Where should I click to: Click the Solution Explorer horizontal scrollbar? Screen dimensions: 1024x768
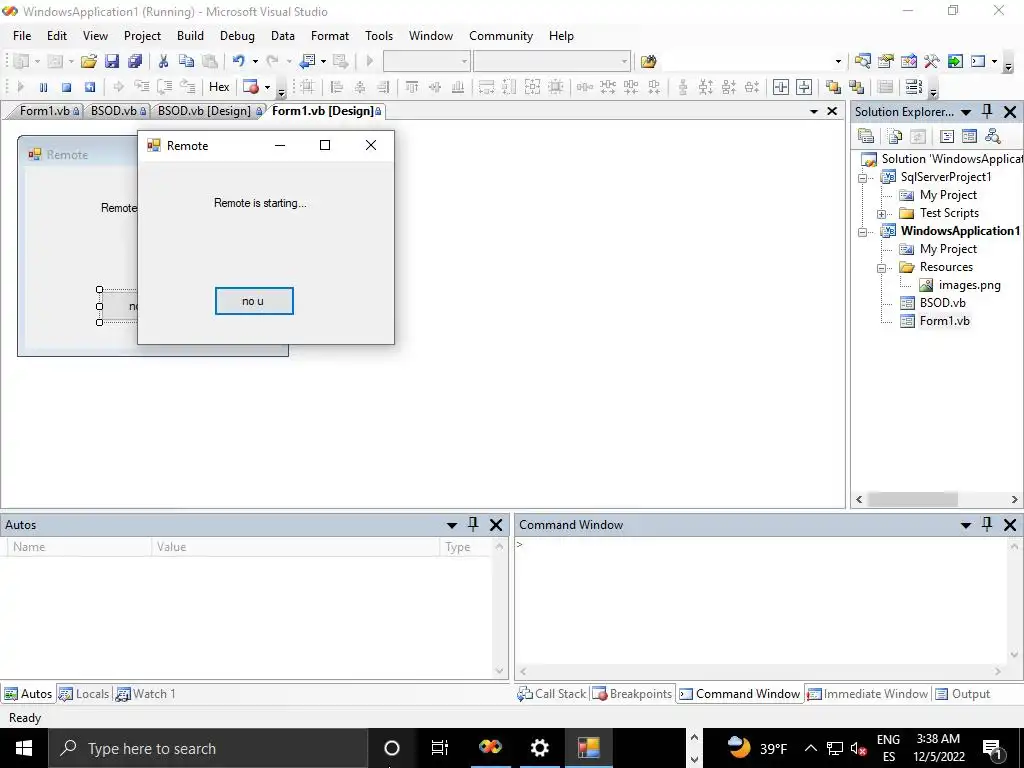[912, 500]
